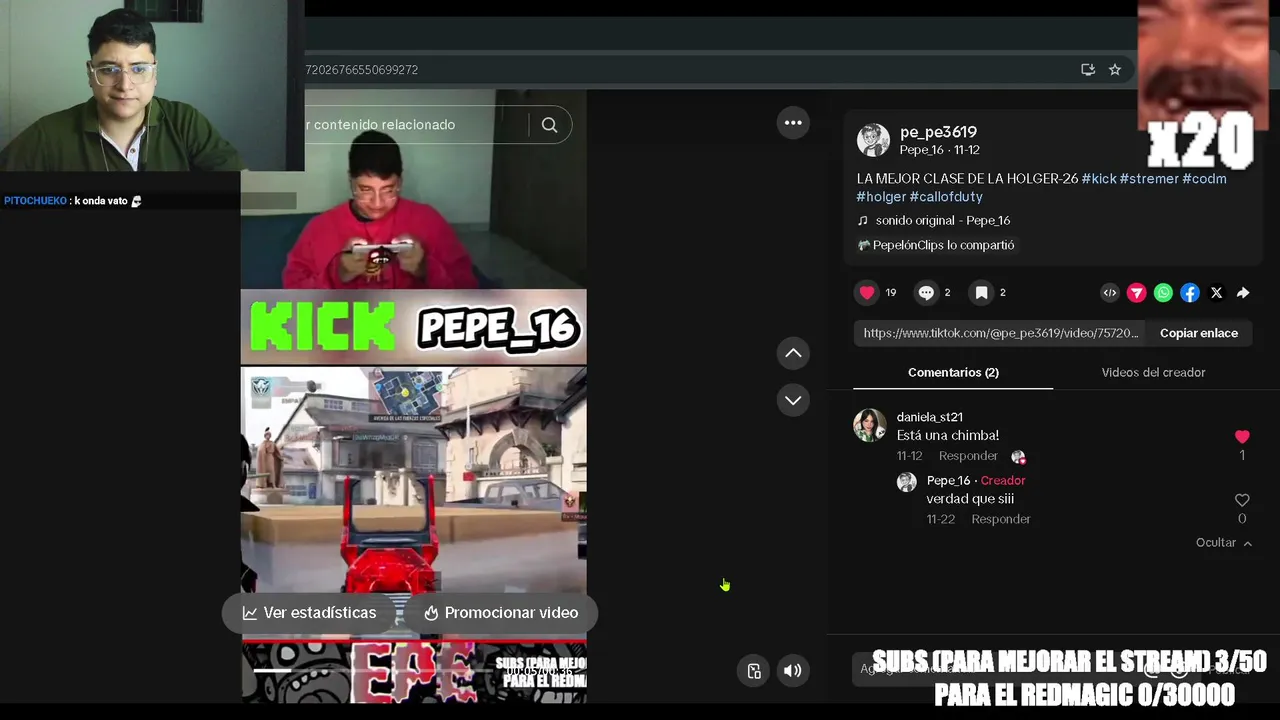1280x720 pixels.
Task: Open hashtag #callofduty
Action: tap(946, 197)
